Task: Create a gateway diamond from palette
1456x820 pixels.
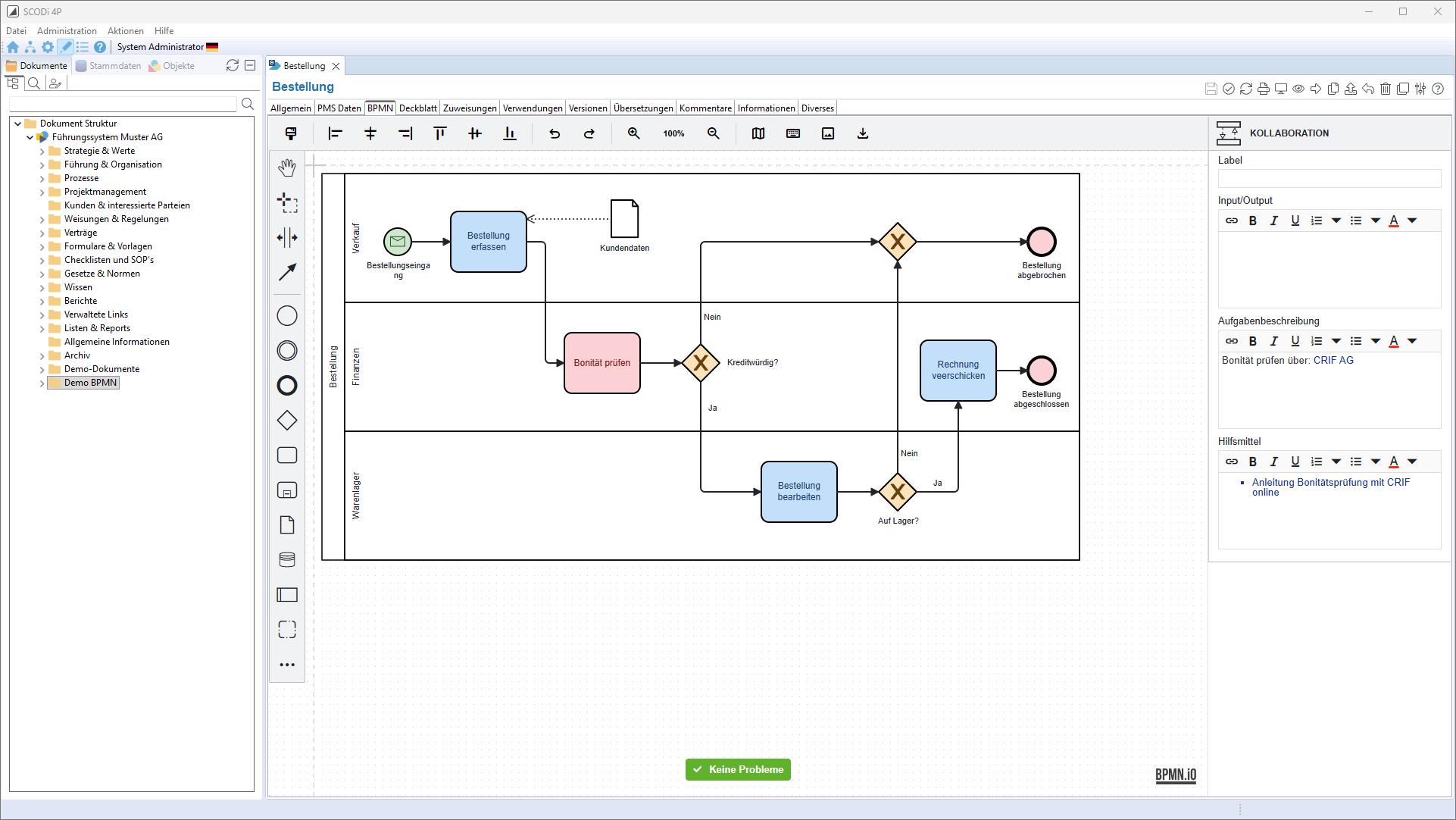Action: click(x=287, y=420)
